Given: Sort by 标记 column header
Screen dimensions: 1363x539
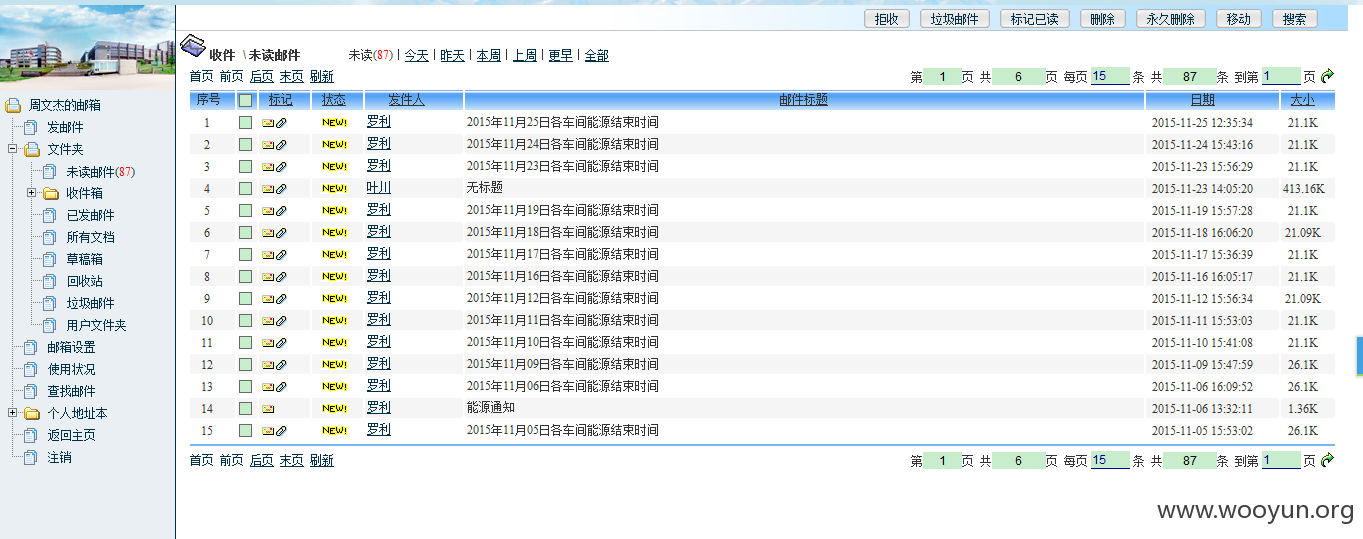Looking at the screenshot, I should pos(281,100).
